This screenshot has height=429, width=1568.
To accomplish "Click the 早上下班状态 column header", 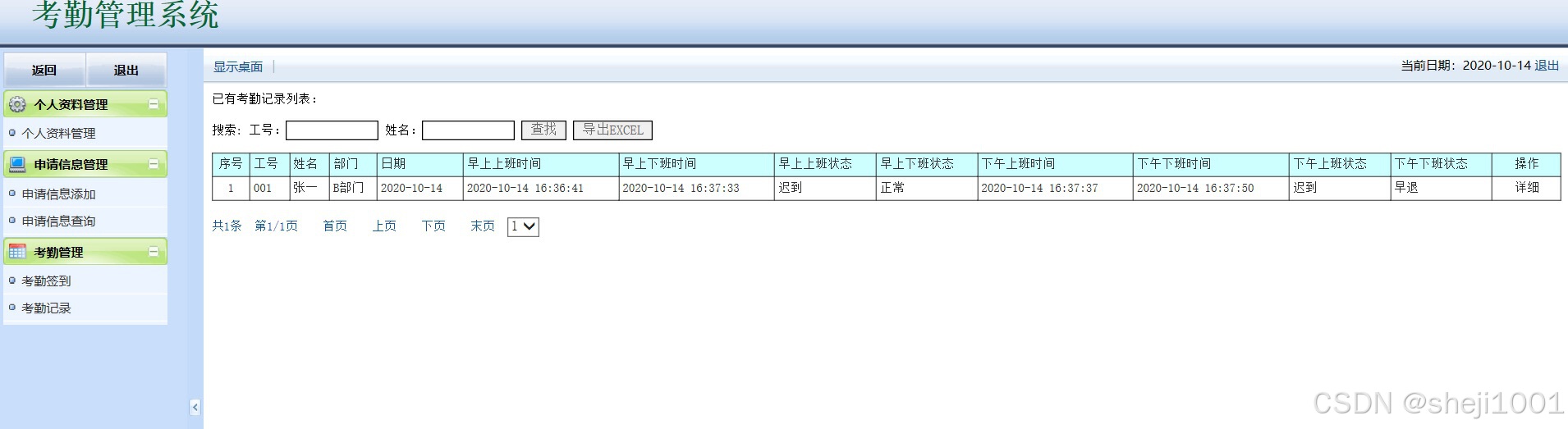I will [x=927, y=164].
